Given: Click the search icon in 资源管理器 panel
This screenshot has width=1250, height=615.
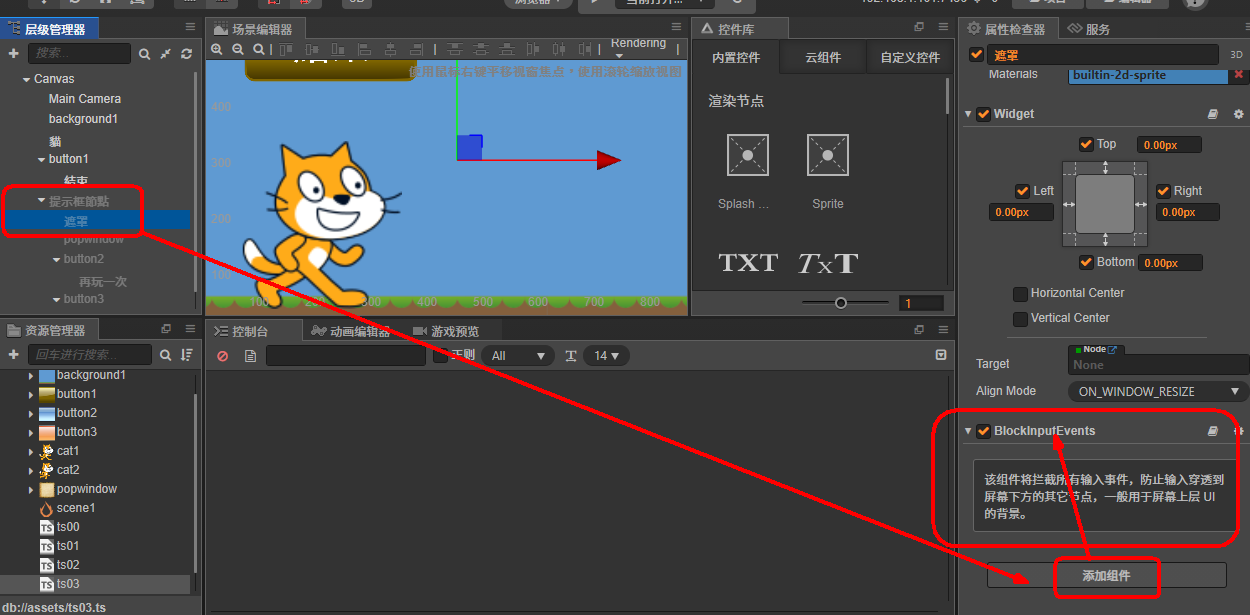Looking at the screenshot, I should [x=165, y=355].
